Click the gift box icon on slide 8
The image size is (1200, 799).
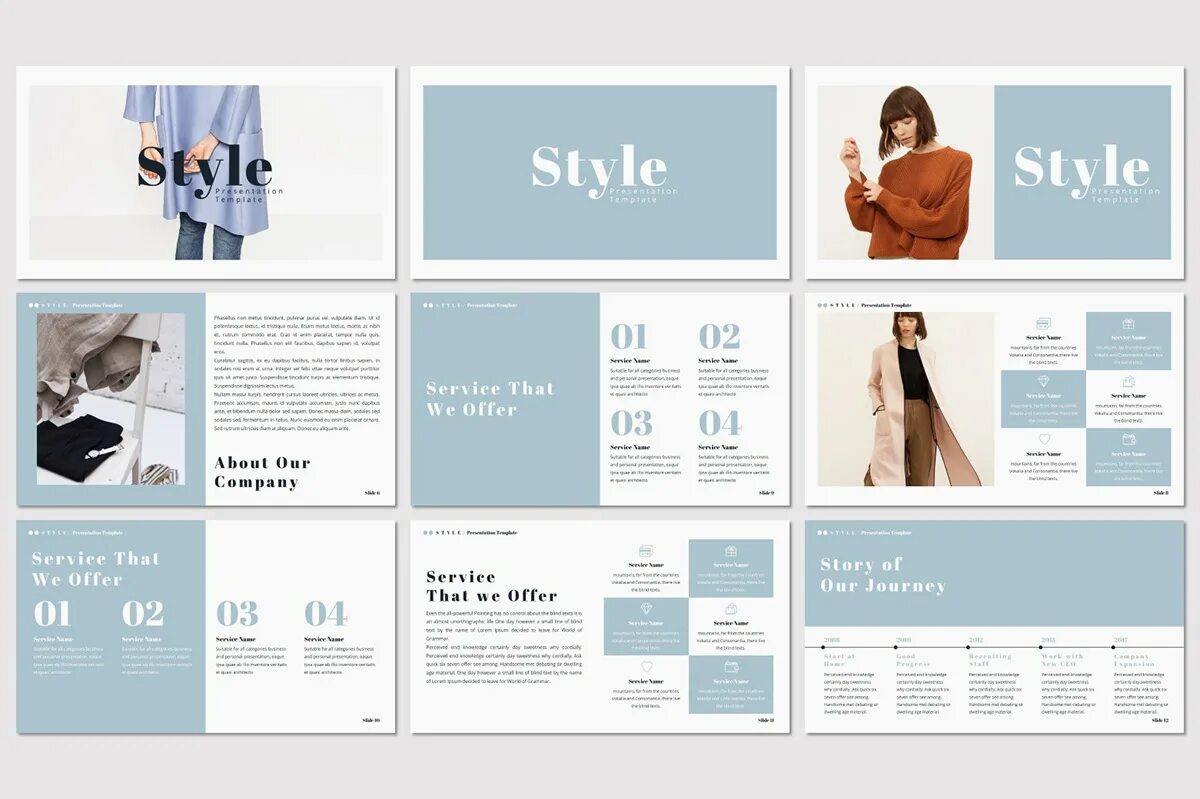pyautogui.click(x=1130, y=323)
